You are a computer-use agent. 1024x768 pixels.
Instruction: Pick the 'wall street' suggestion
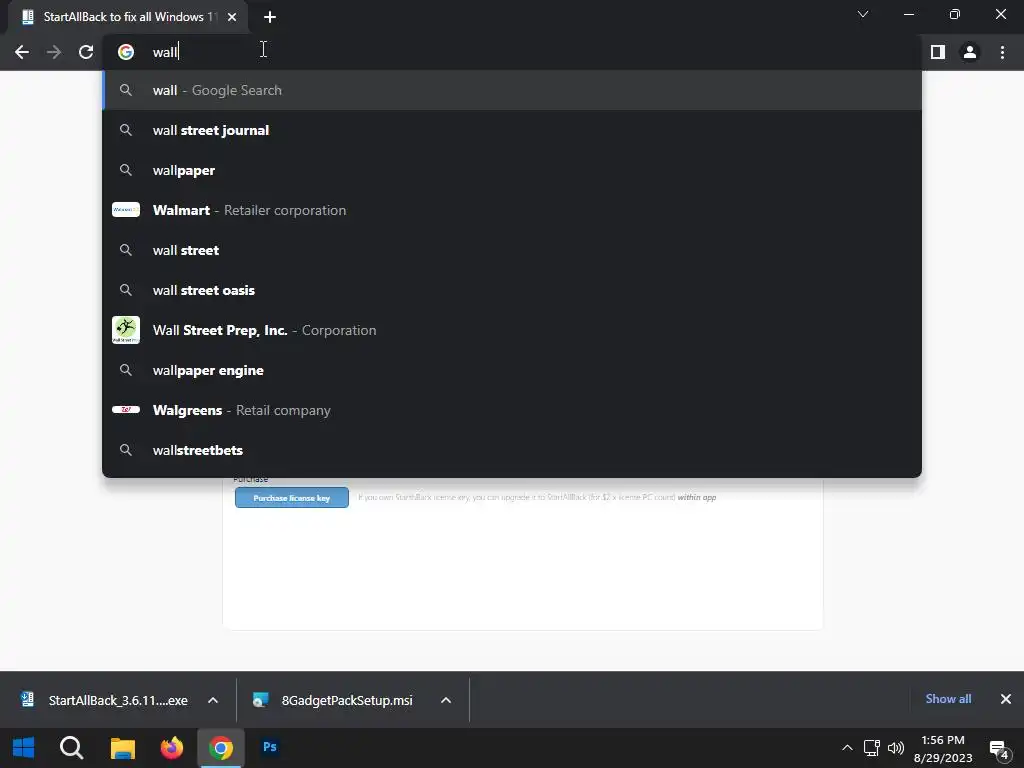(x=512, y=250)
